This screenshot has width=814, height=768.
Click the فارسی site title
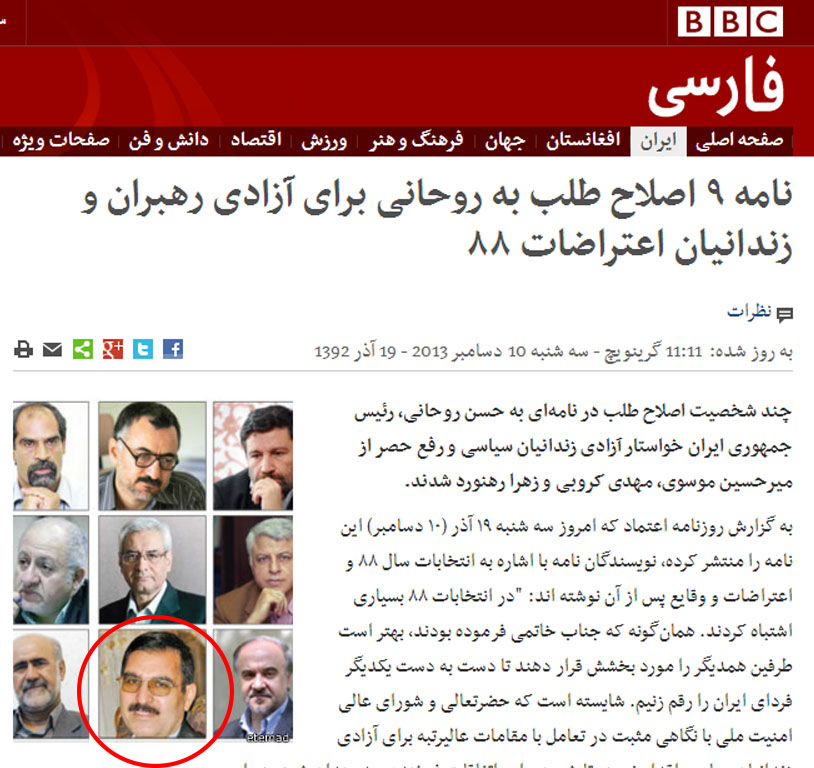point(716,86)
